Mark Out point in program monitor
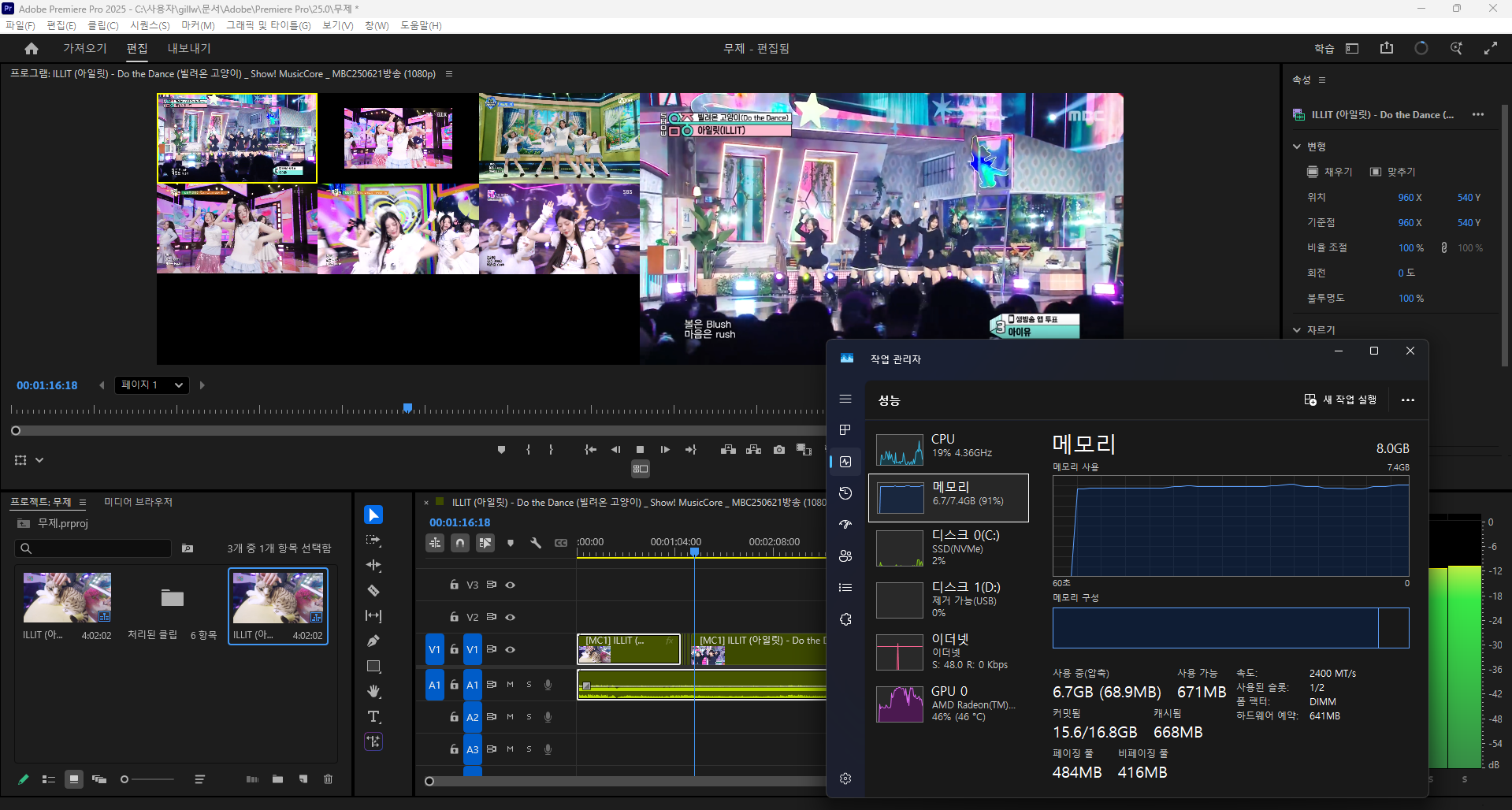Image resolution: width=1512 pixels, height=810 pixels. click(x=551, y=450)
